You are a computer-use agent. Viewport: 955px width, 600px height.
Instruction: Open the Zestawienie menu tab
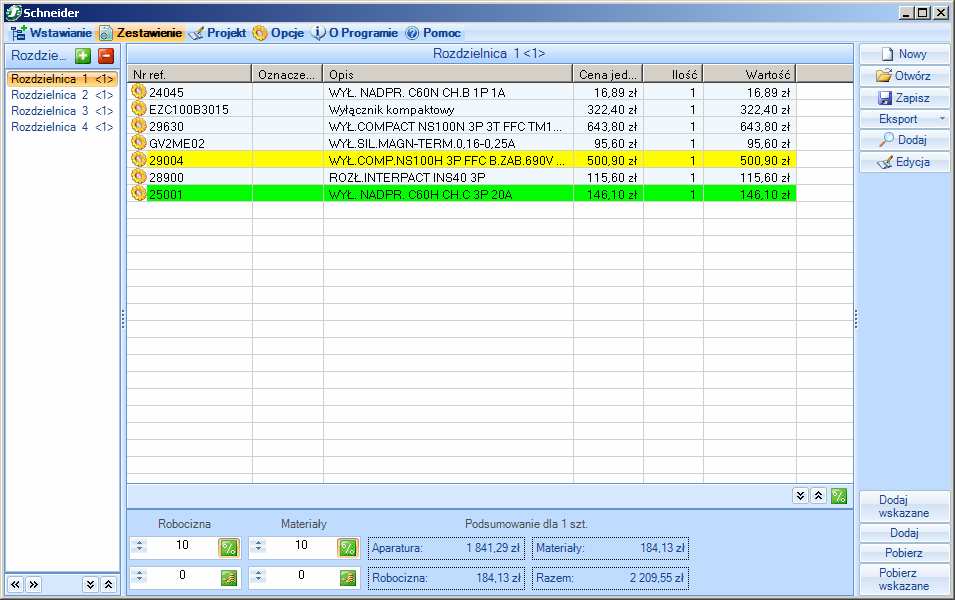tap(141, 33)
